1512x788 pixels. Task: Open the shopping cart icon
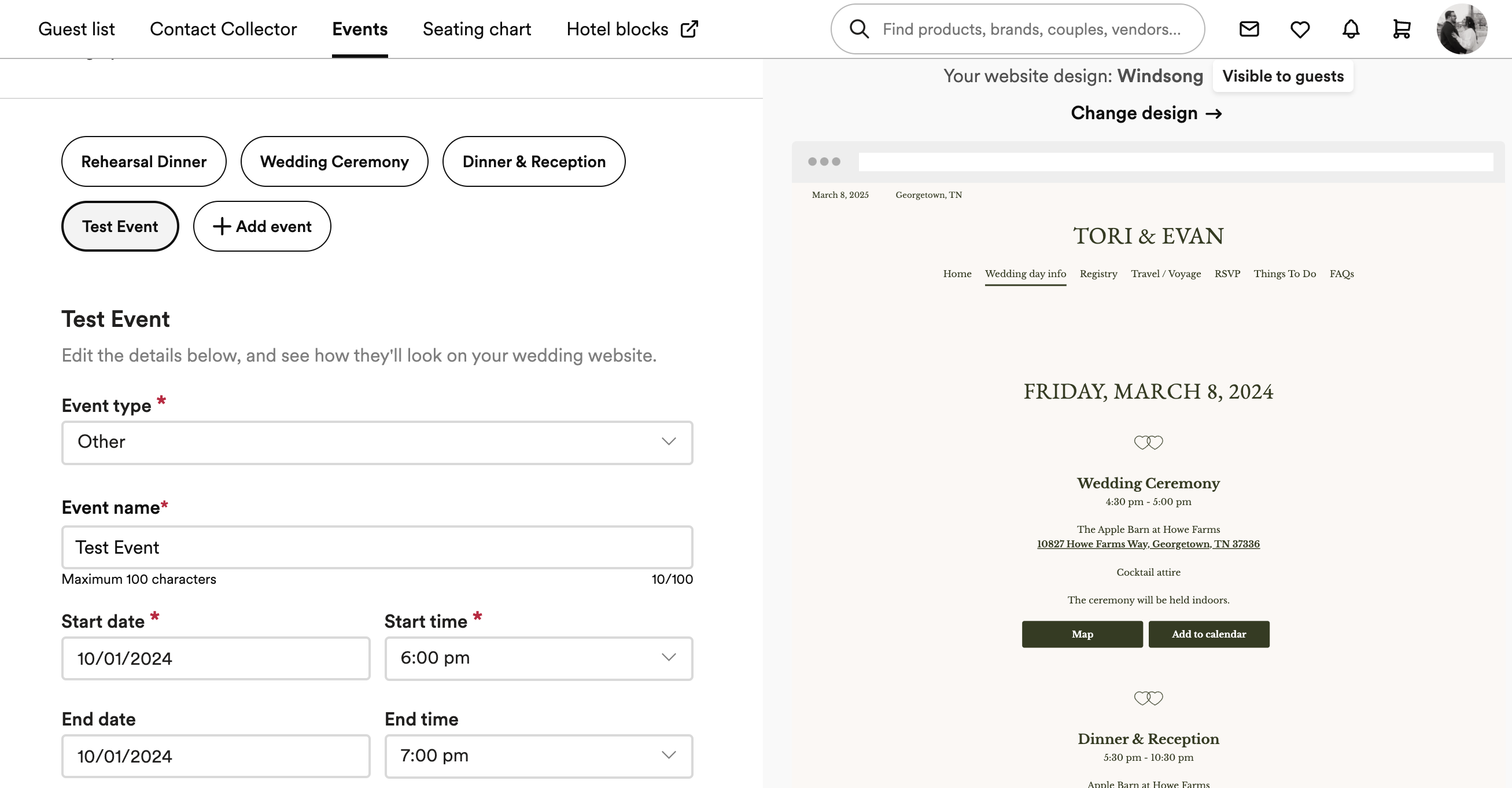pyautogui.click(x=1401, y=28)
